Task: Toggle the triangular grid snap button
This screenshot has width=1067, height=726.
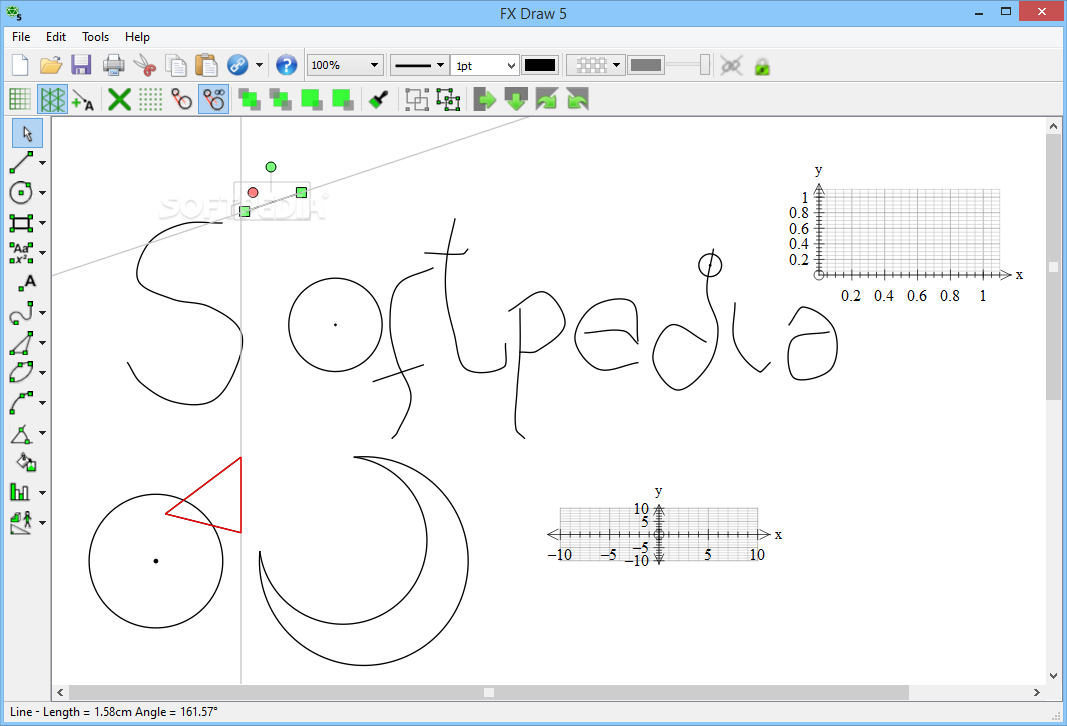Action: [x=52, y=99]
